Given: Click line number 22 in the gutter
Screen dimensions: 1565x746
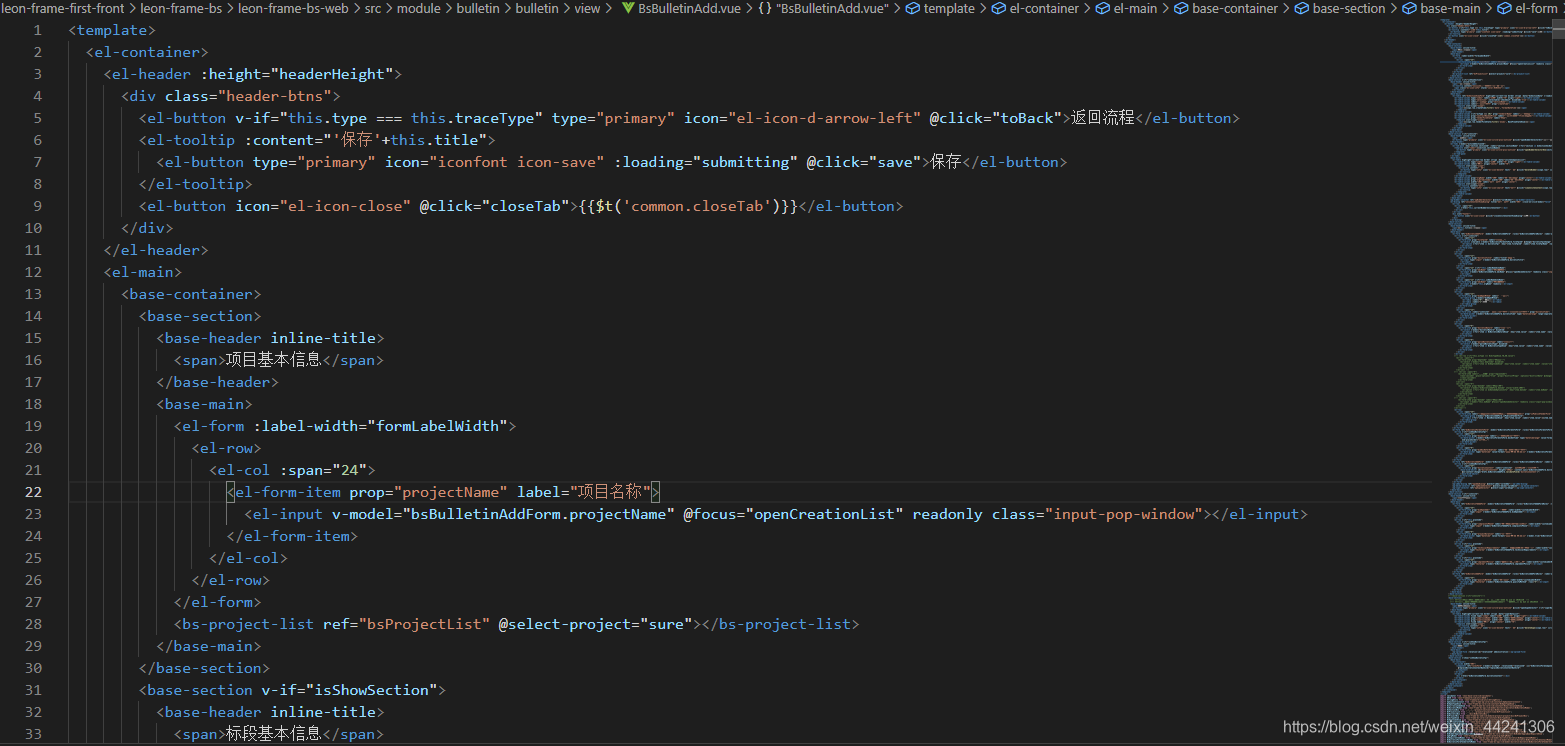Looking at the screenshot, I should click(33, 491).
